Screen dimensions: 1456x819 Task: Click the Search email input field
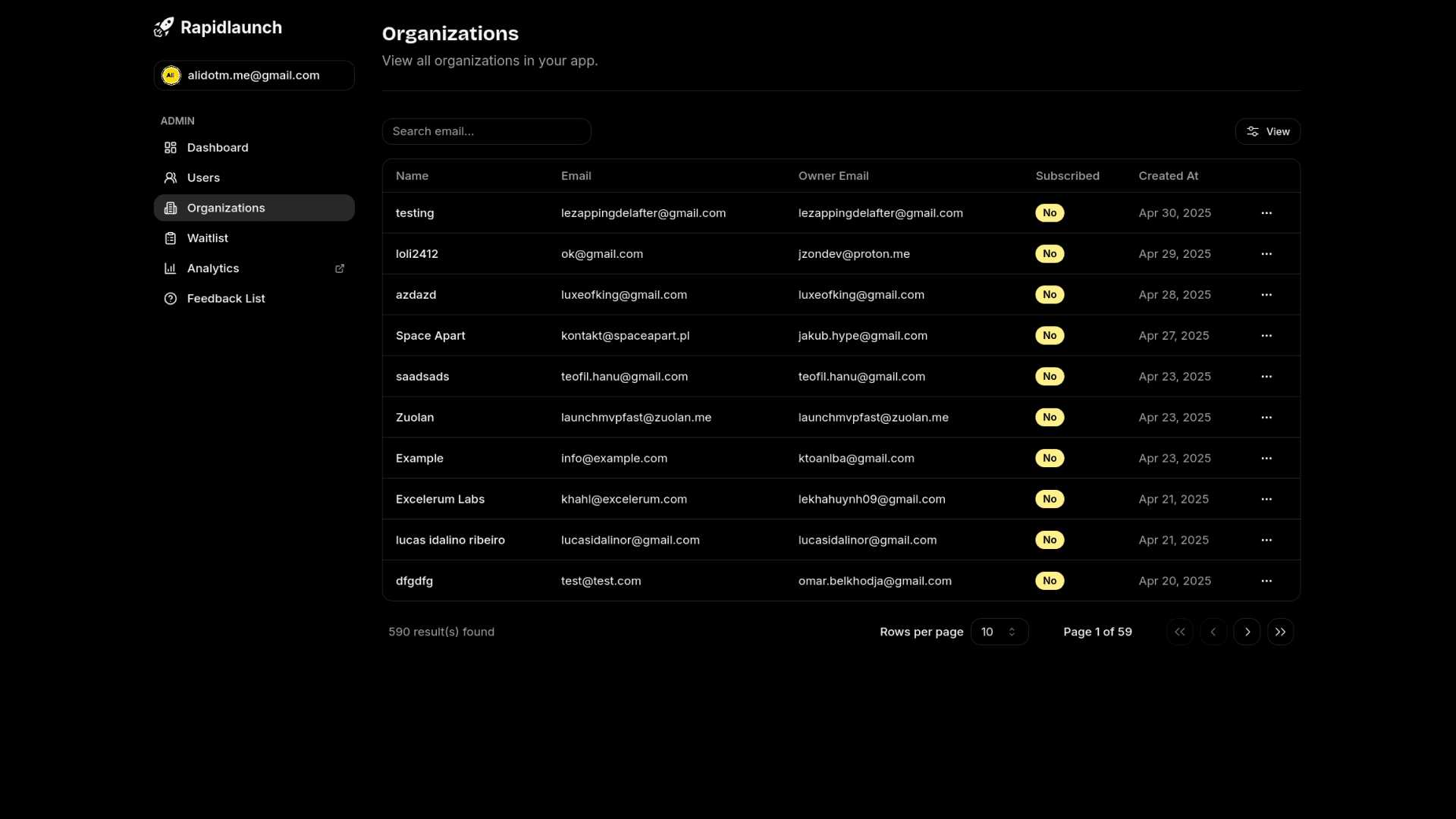pos(486,131)
